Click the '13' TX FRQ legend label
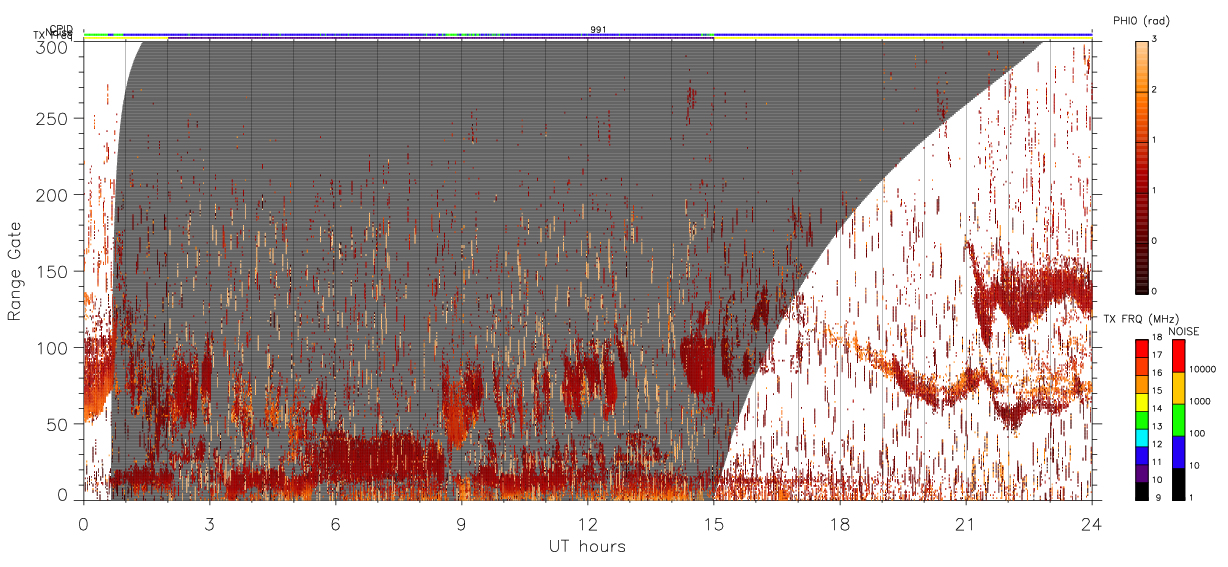1228x567 pixels. pos(1157,426)
